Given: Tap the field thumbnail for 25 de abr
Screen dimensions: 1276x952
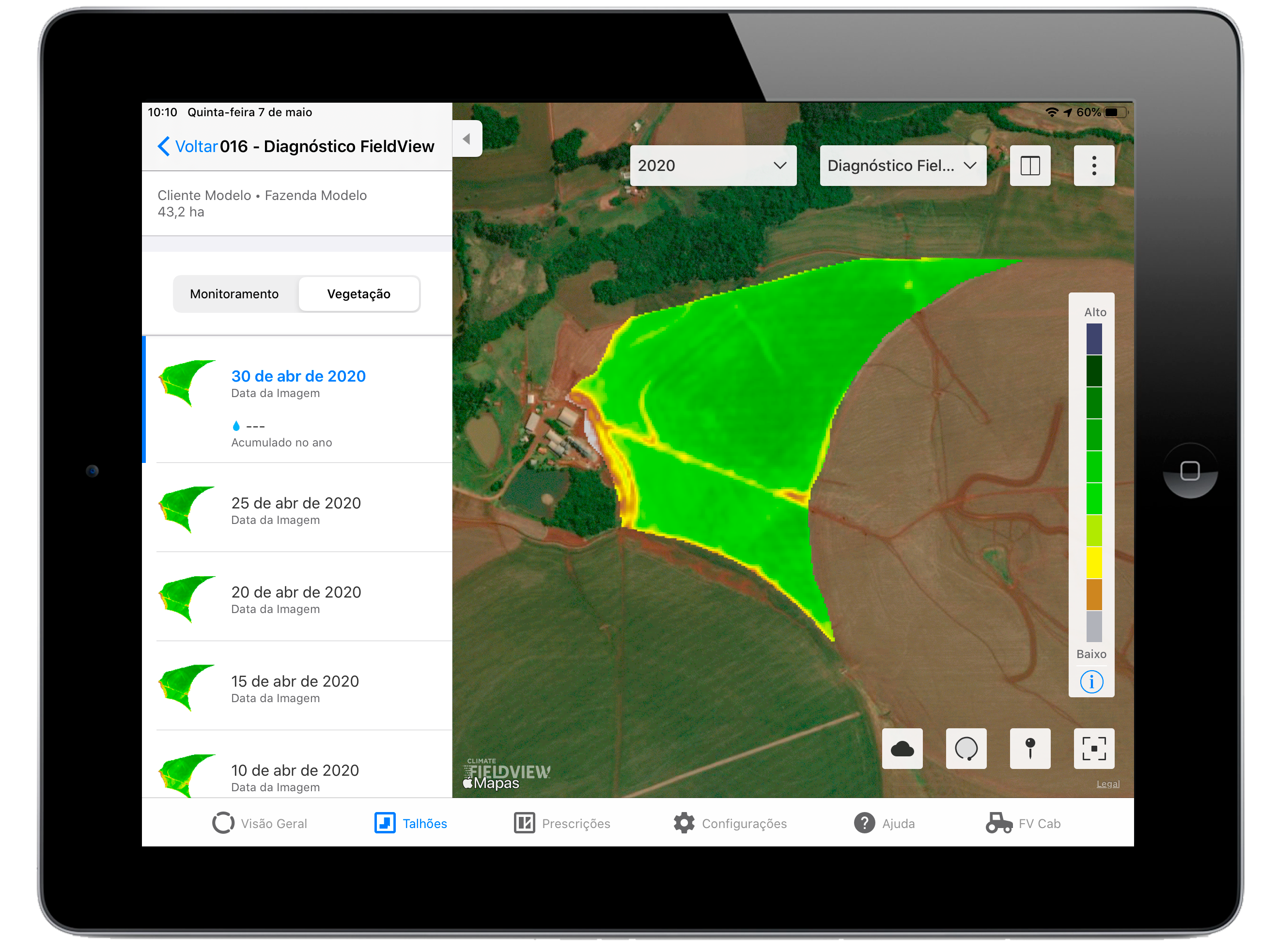Looking at the screenshot, I should click(186, 509).
